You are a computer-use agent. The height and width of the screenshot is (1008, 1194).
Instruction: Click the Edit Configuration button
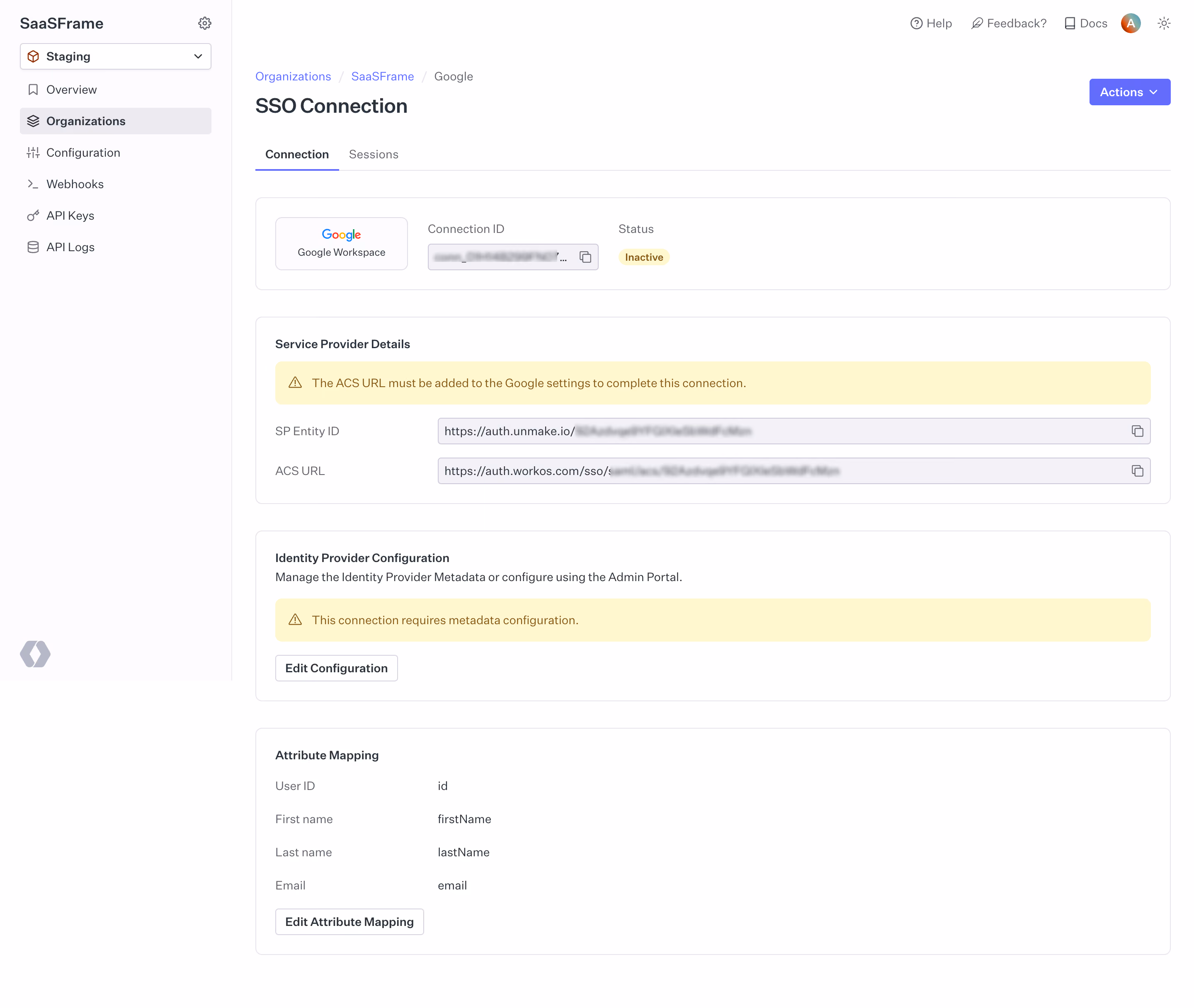pos(336,668)
